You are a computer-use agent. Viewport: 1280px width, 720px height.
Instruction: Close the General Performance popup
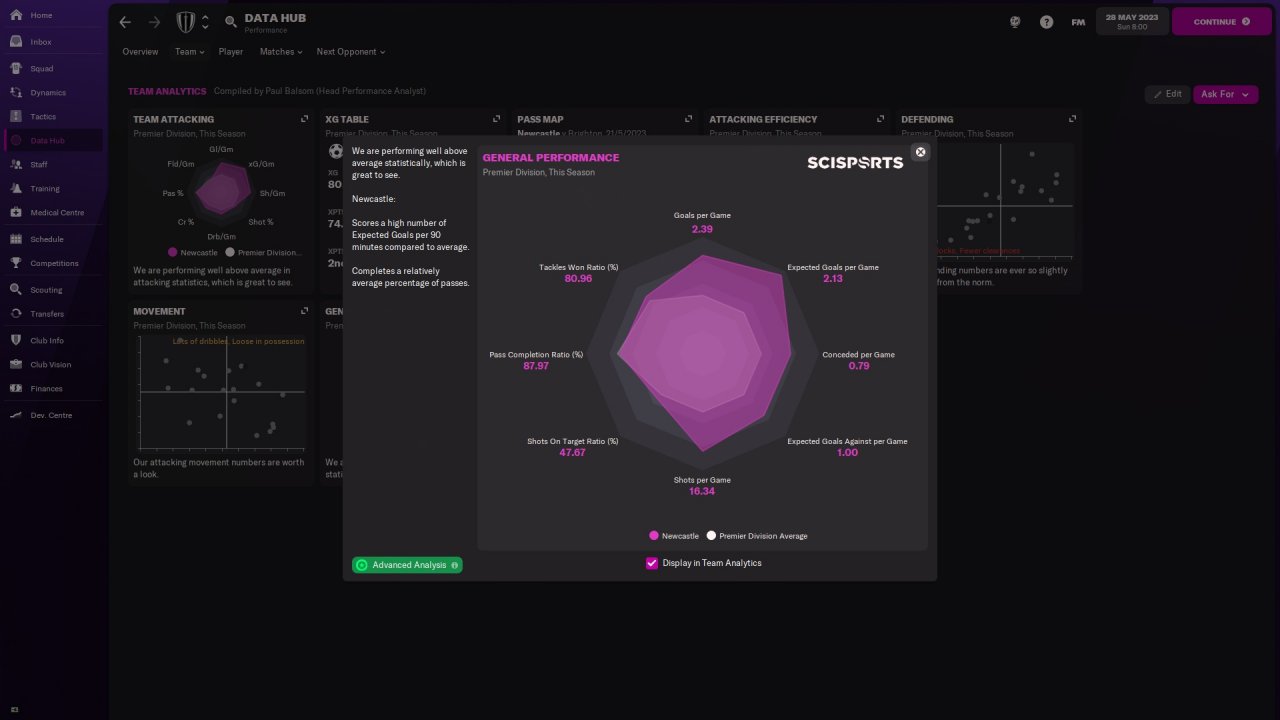point(921,152)
